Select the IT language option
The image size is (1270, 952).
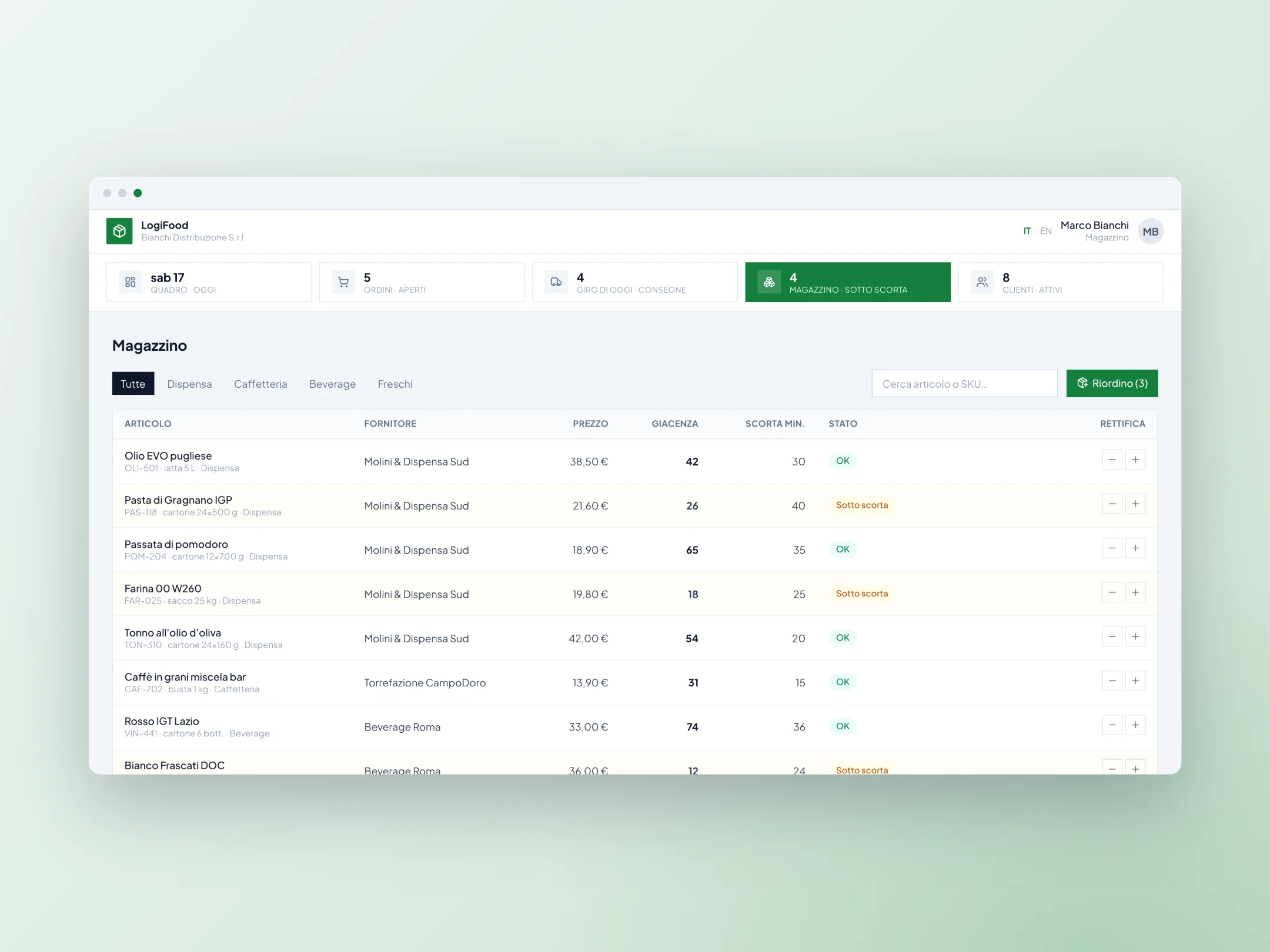point(1027,231)
